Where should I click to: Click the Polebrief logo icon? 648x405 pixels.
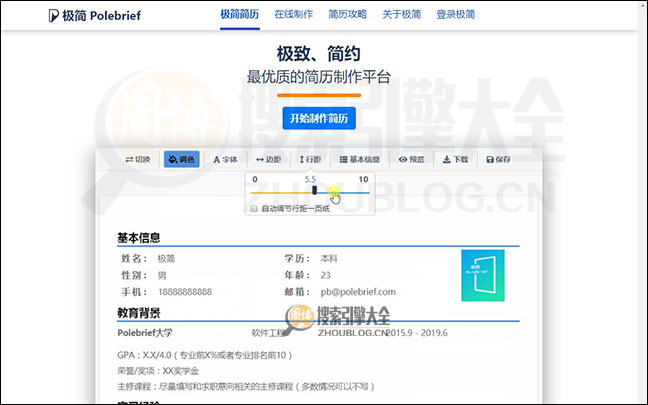tap(53, 16)
